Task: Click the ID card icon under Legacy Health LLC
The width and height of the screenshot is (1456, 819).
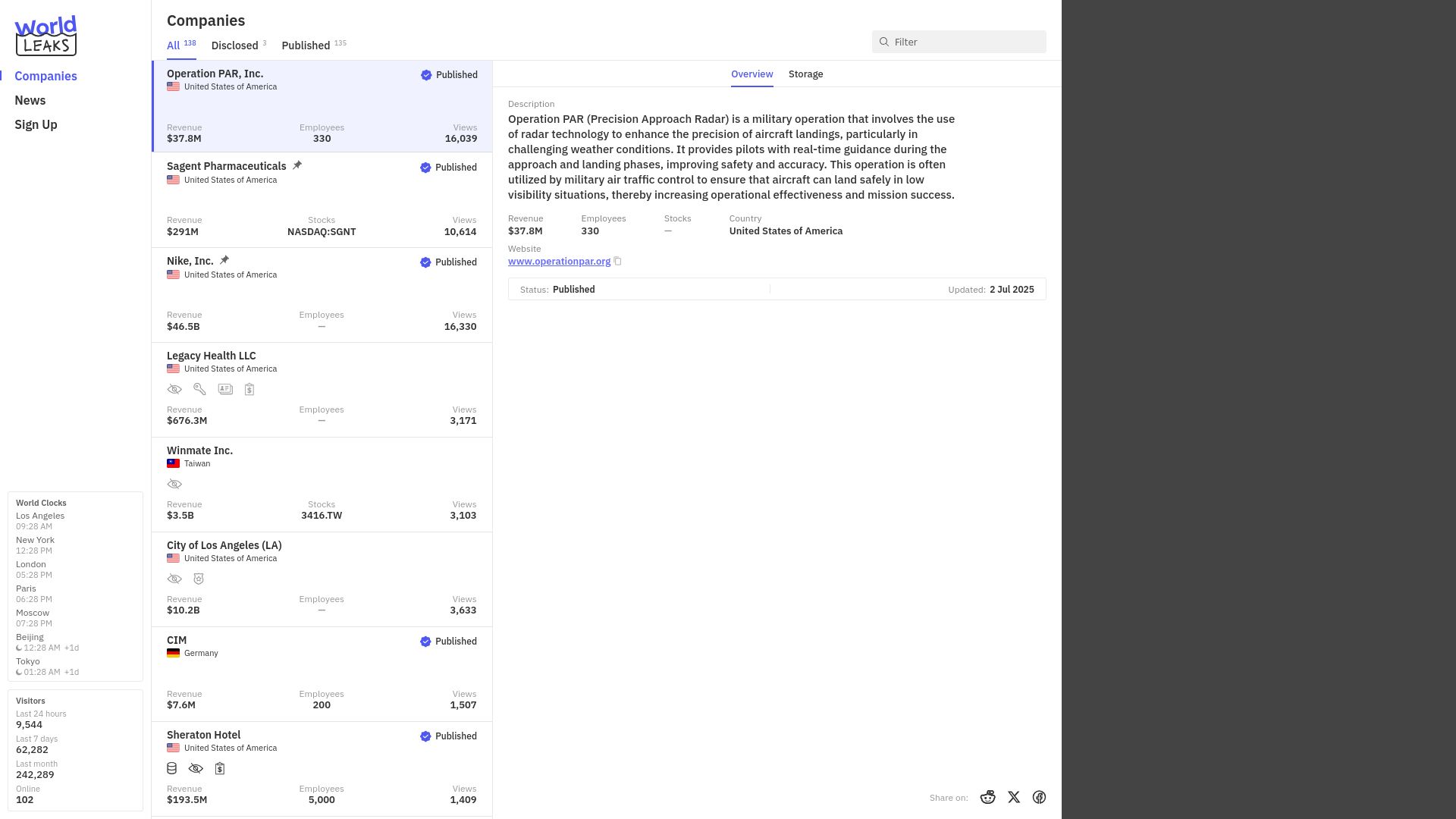Action: pyautogui.click(x=225, y=389)
